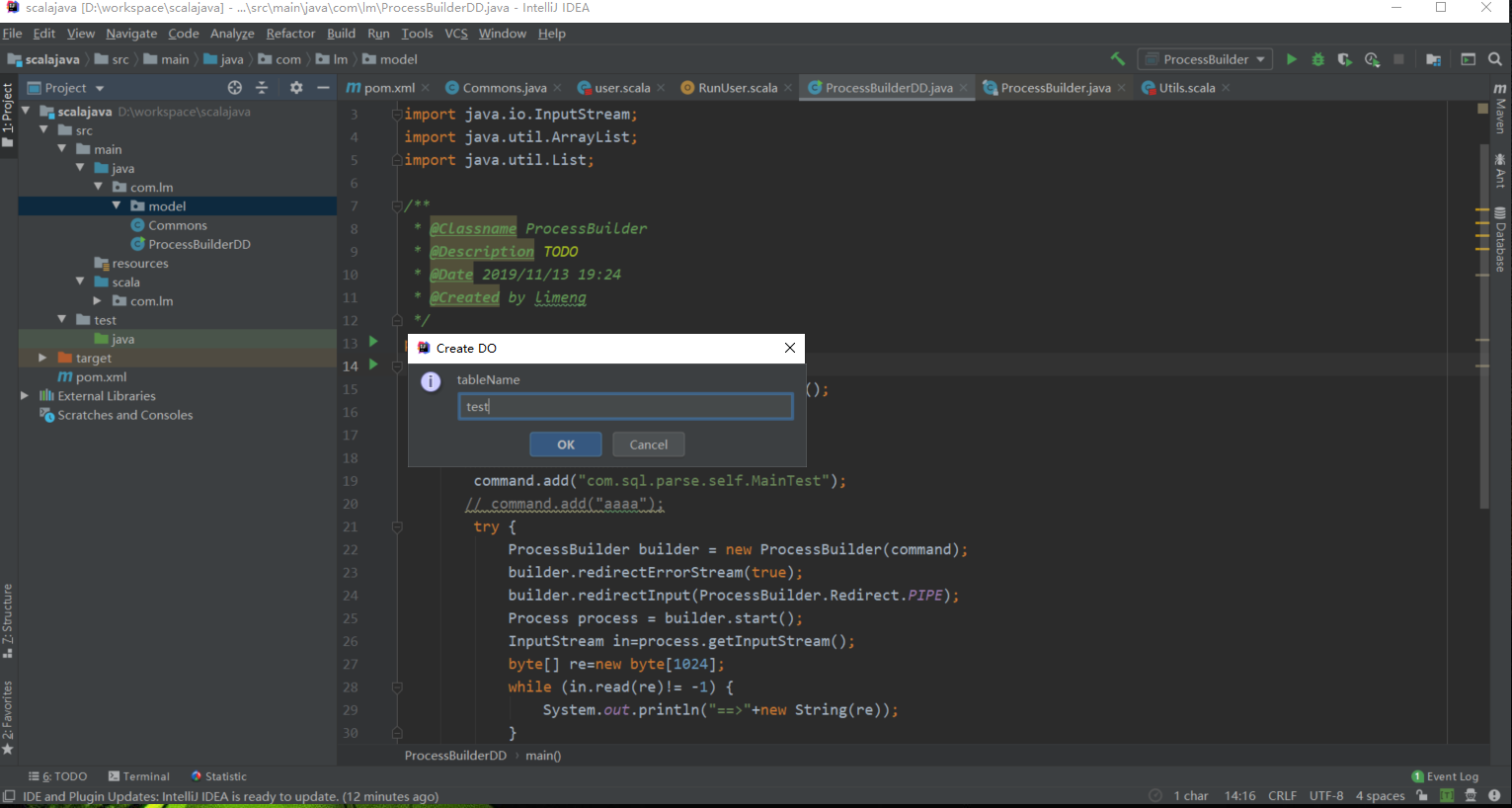Click OK in the Create DO dialog
Image resolution: width=1512 pixels, height=808 pixels.
[566, 444]
